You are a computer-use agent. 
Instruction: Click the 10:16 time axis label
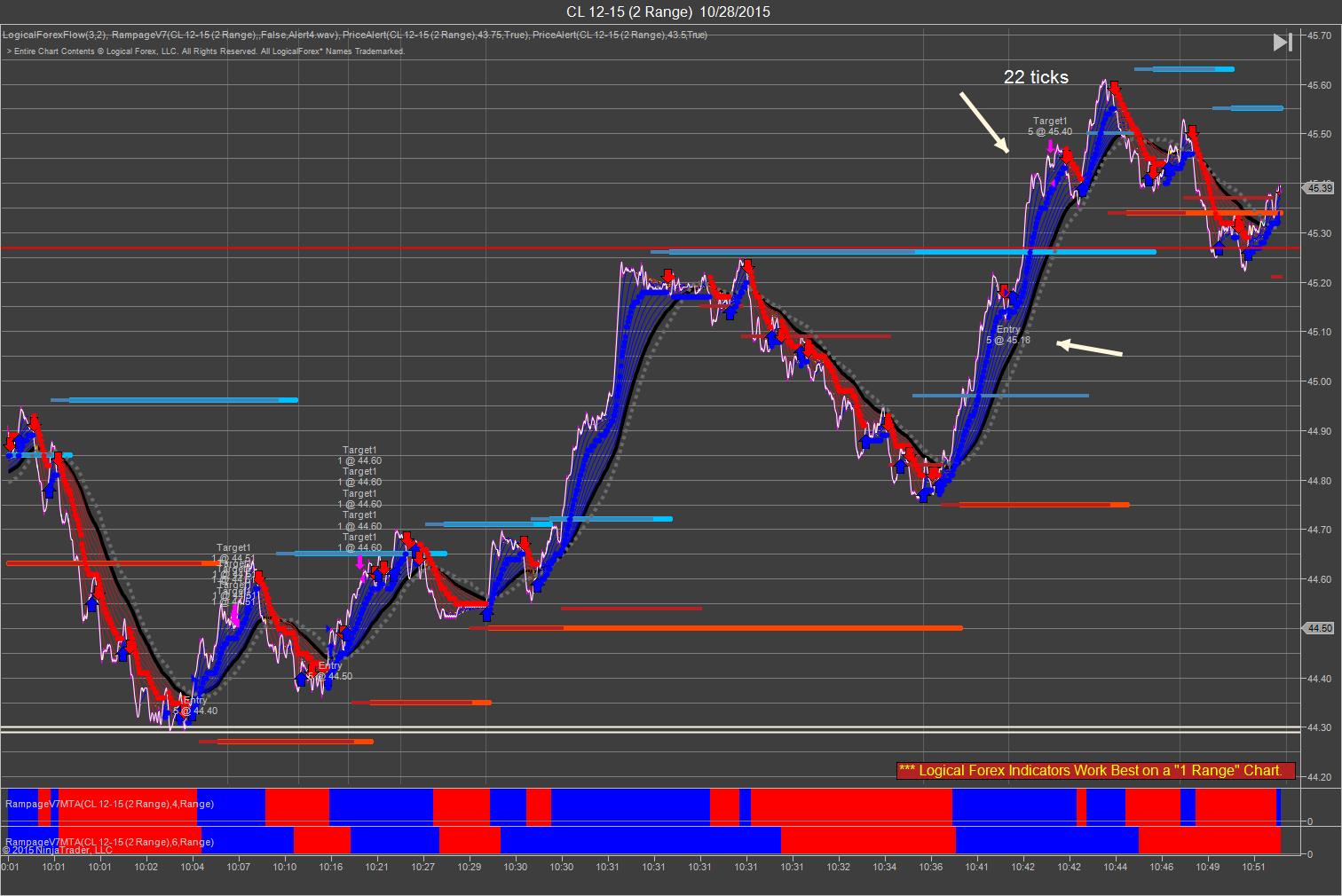point(331,867)
